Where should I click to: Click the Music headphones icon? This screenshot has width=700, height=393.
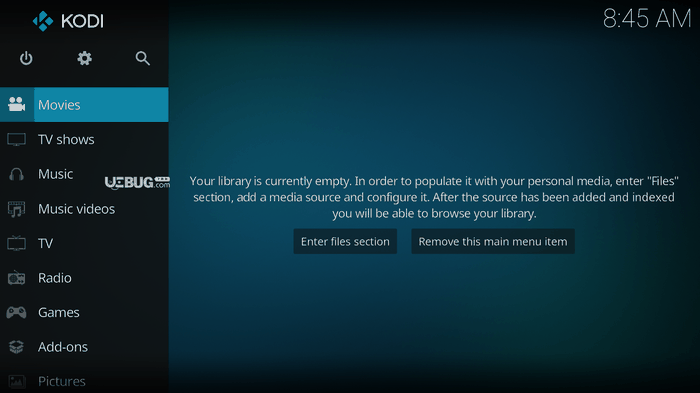pos(17,174)
